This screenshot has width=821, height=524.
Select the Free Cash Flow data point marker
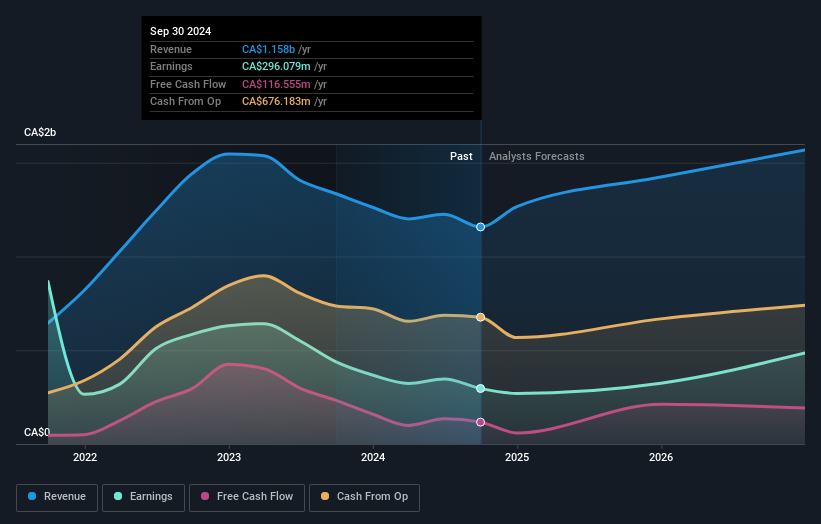coord(481,422)
